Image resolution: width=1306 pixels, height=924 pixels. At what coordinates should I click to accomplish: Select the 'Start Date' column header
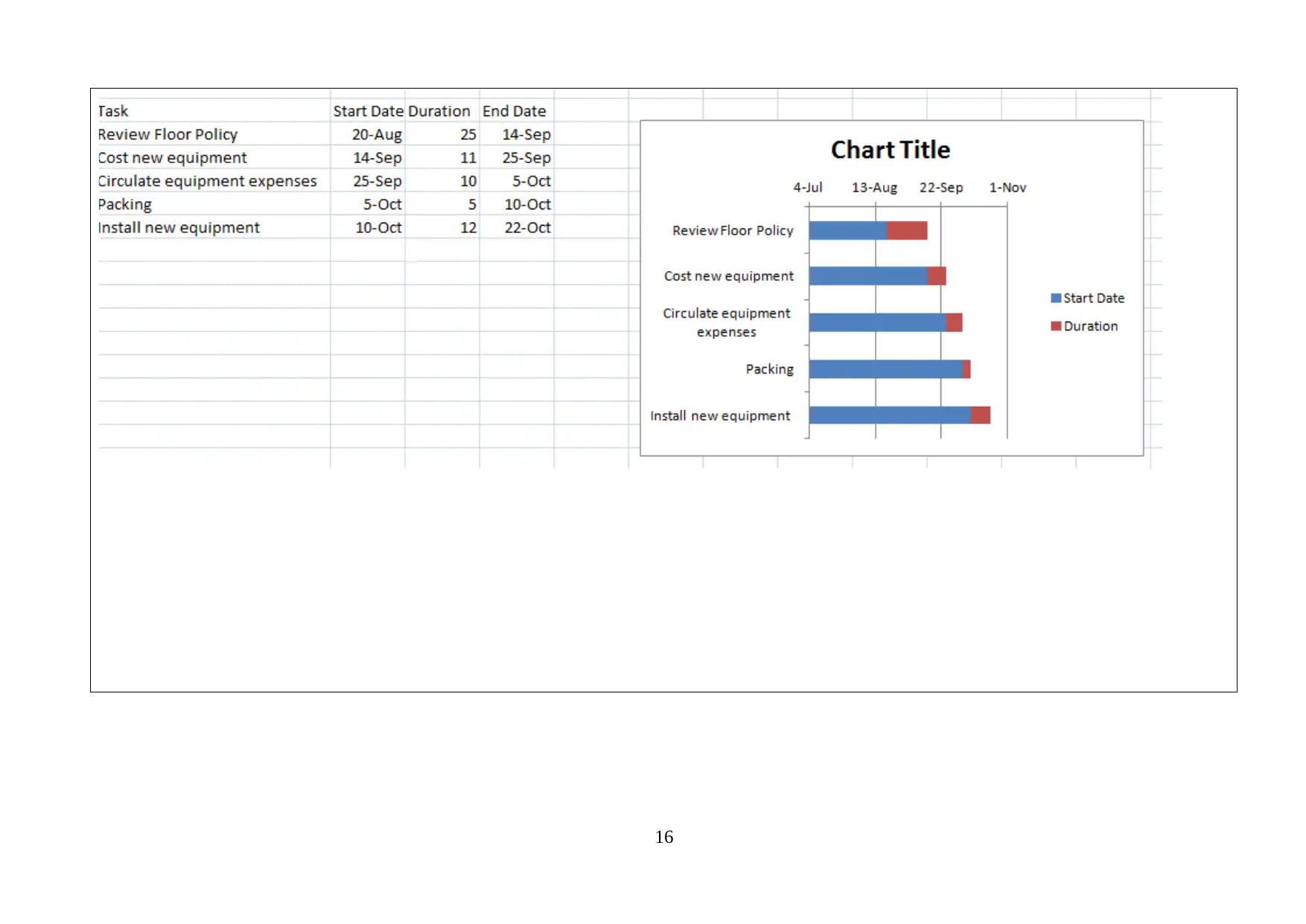click(x=368, y=111)
